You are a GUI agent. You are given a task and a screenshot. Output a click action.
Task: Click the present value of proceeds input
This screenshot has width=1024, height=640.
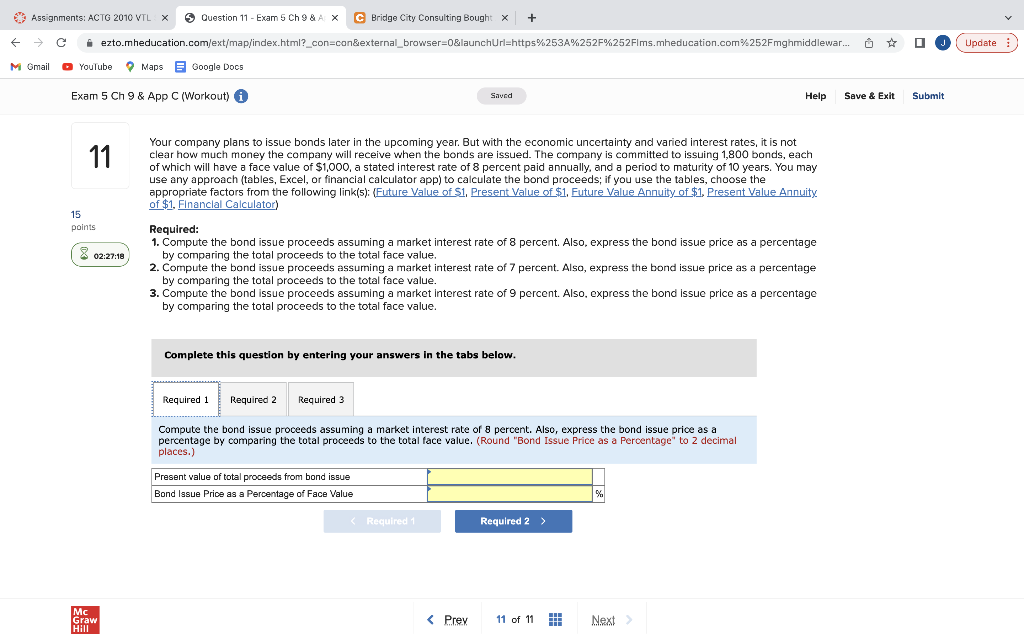(509, 477)
